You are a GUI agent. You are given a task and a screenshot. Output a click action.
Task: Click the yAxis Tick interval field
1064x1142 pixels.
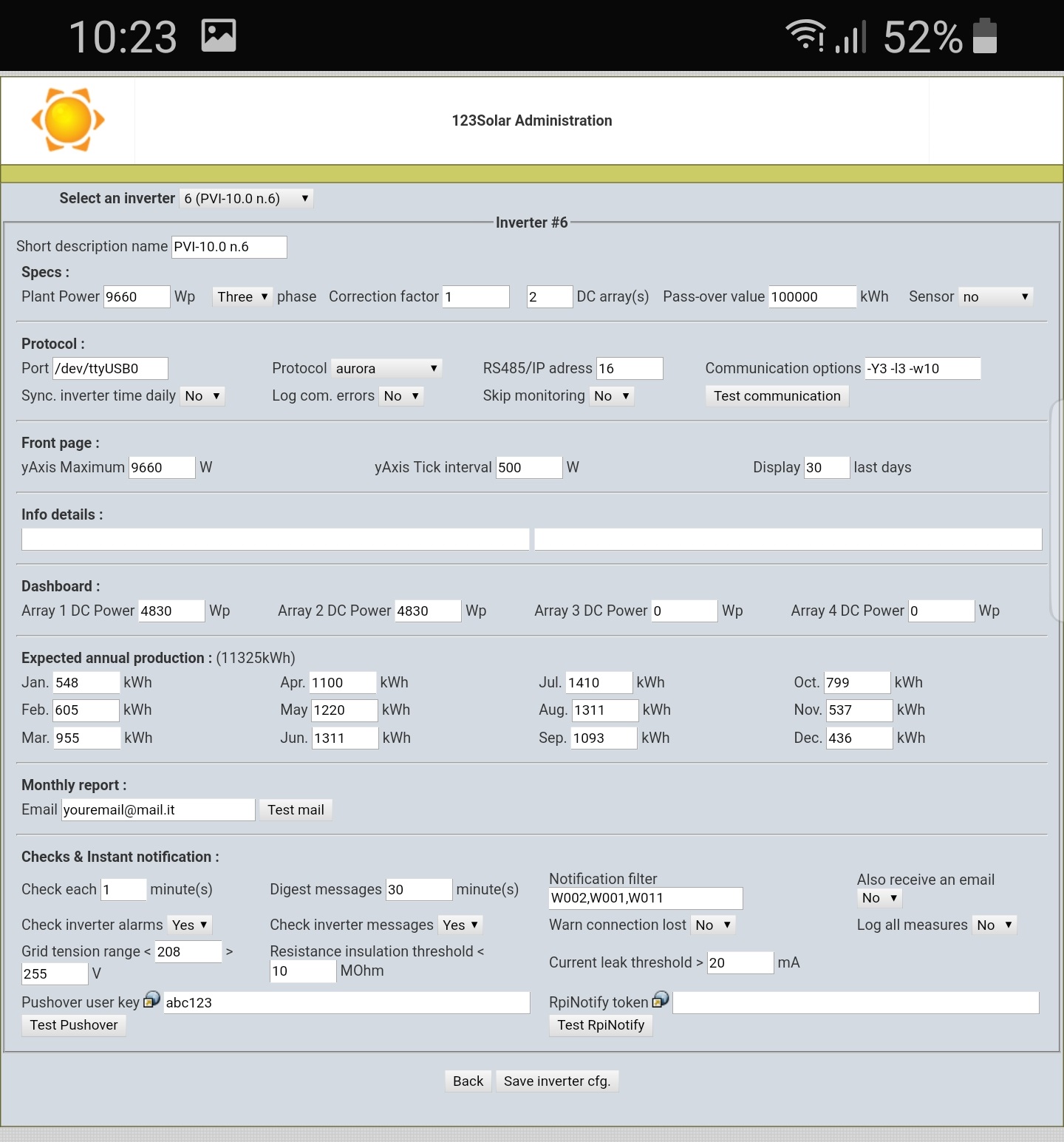(529, 467)
